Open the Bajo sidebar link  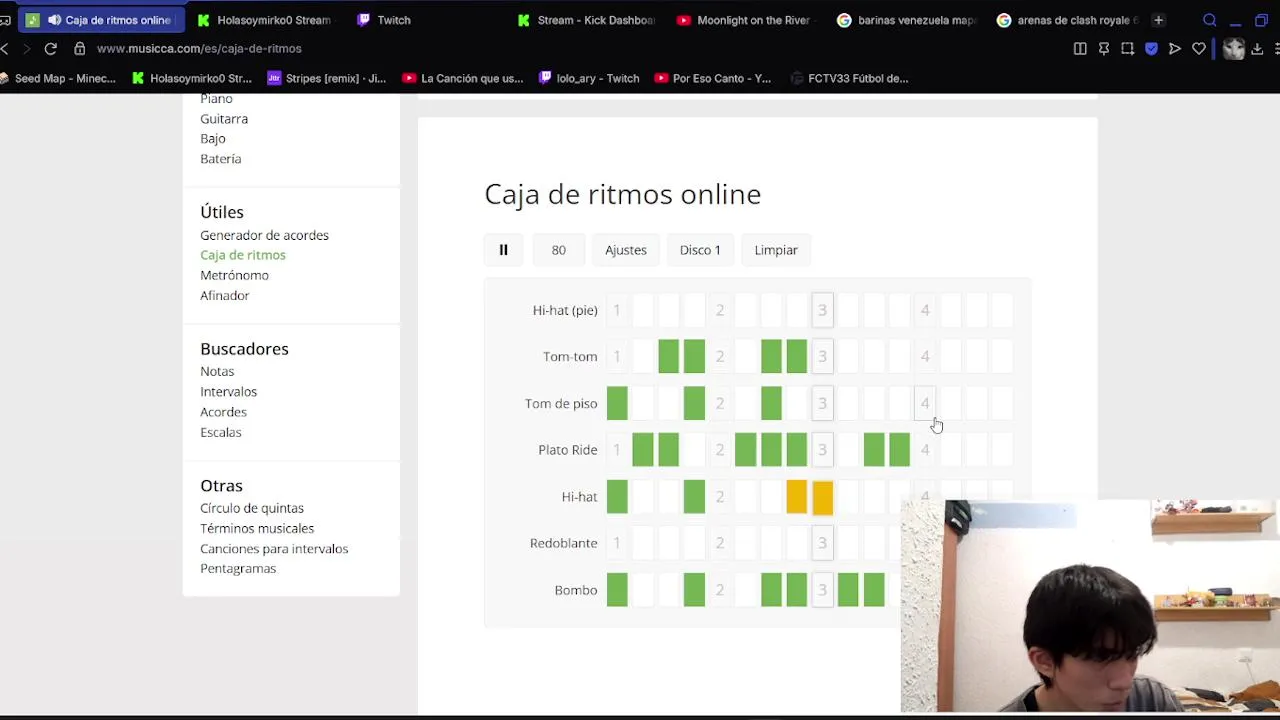[213, 139]
